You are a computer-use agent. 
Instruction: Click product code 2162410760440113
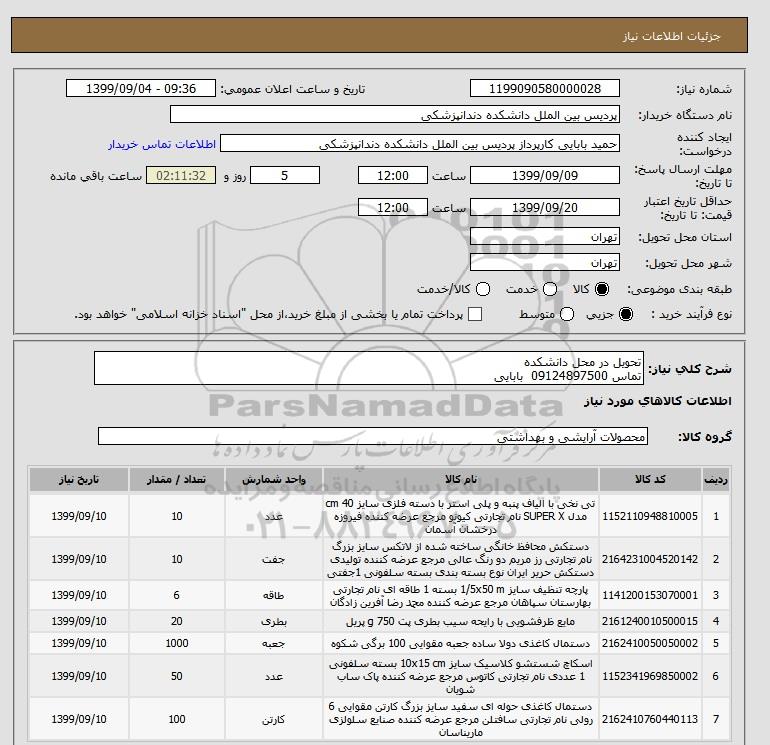point(650,719)
